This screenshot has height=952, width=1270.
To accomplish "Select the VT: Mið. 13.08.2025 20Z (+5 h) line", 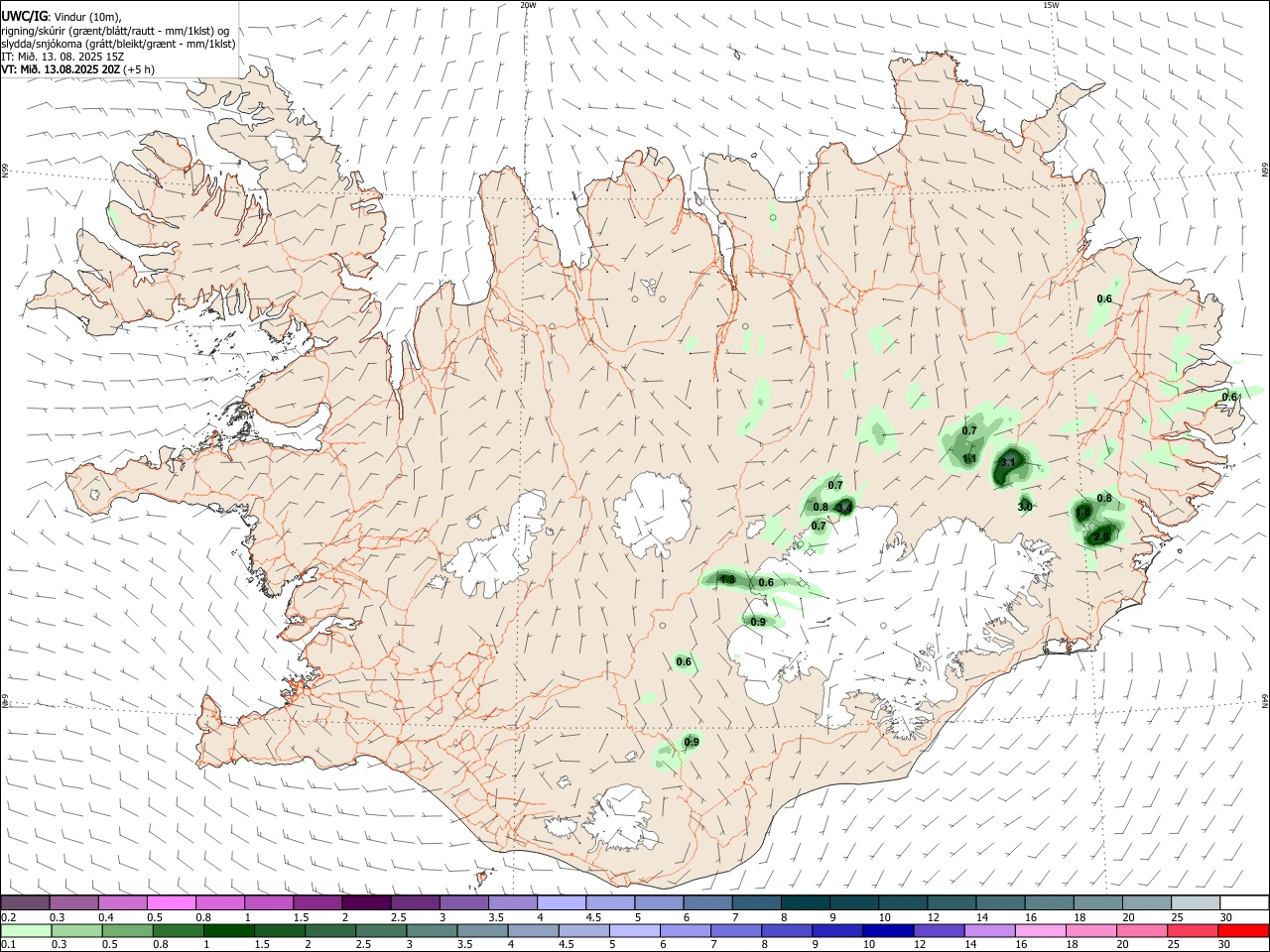I will tap(77, 69).
